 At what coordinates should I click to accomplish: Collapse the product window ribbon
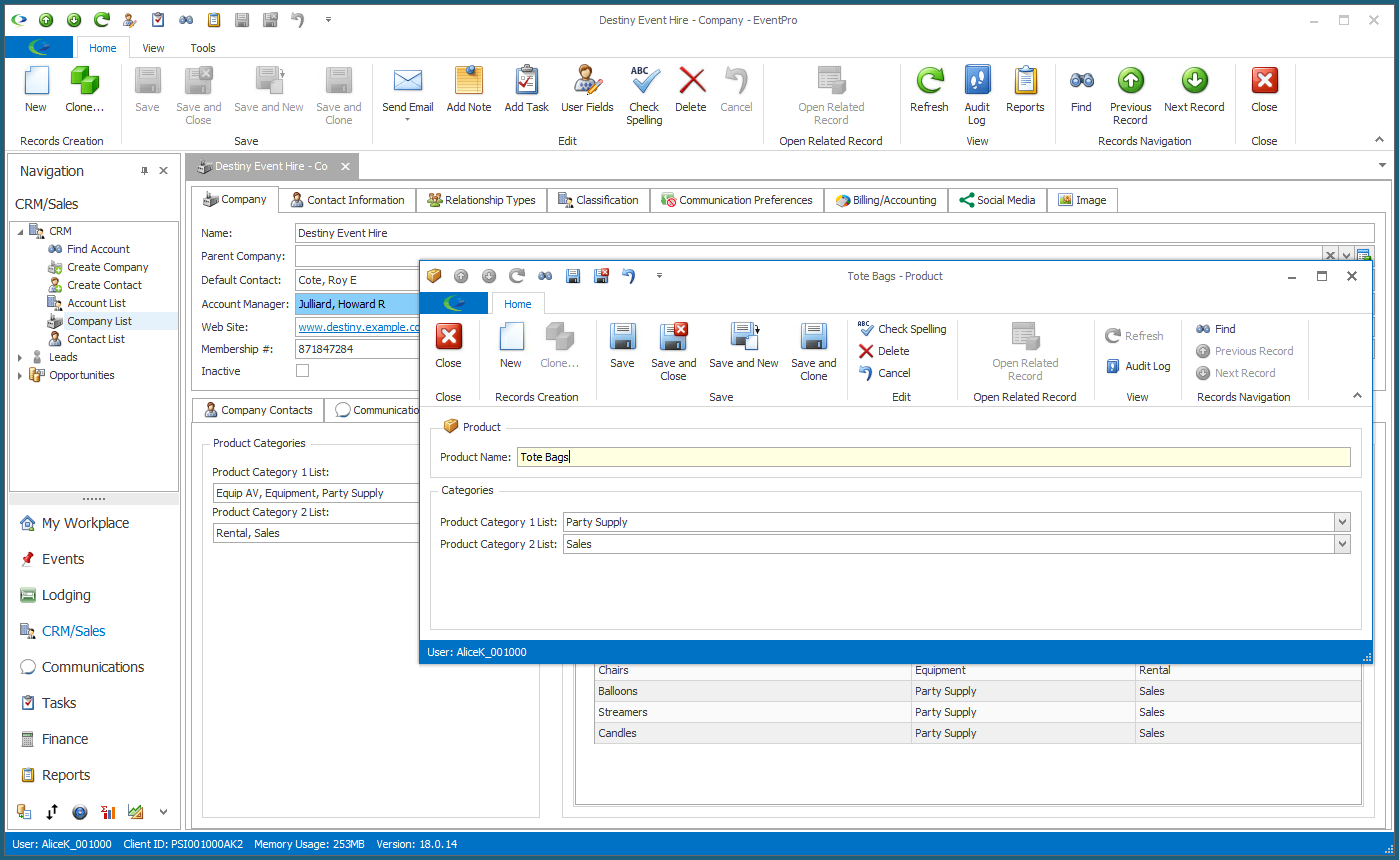(1357, 396)
